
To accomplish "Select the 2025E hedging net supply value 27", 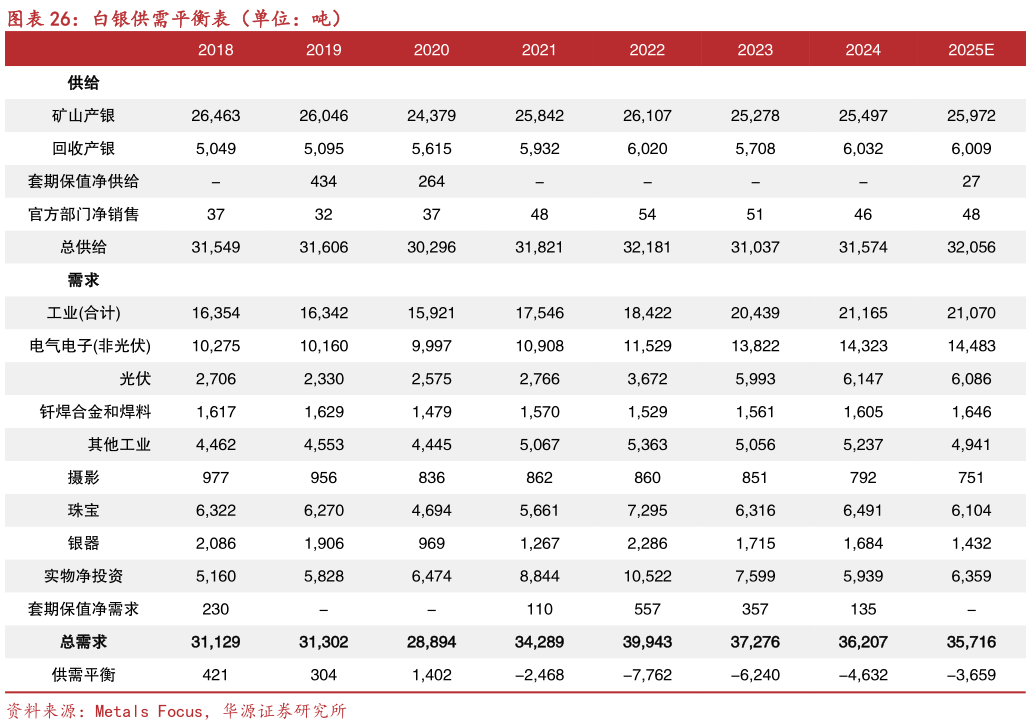I will 971,182.
